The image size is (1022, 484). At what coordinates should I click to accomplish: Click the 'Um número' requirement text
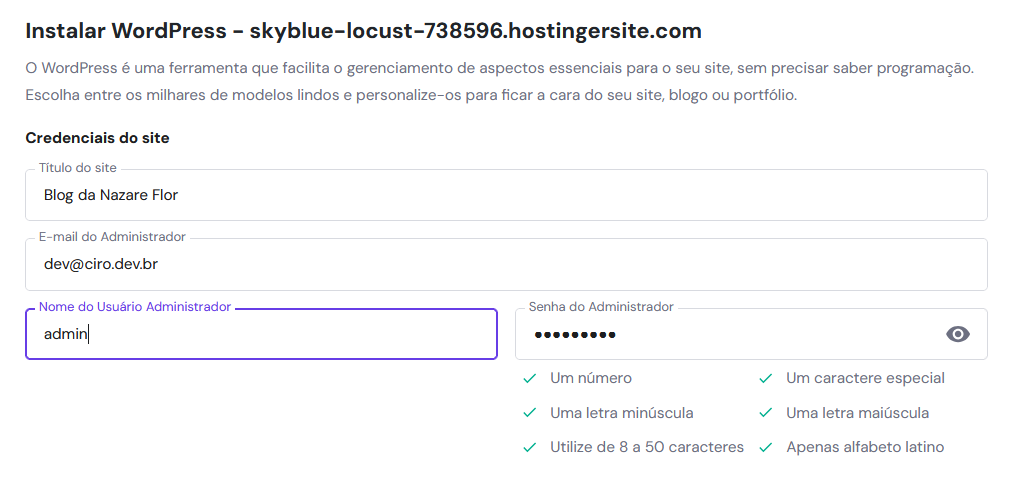591,378
